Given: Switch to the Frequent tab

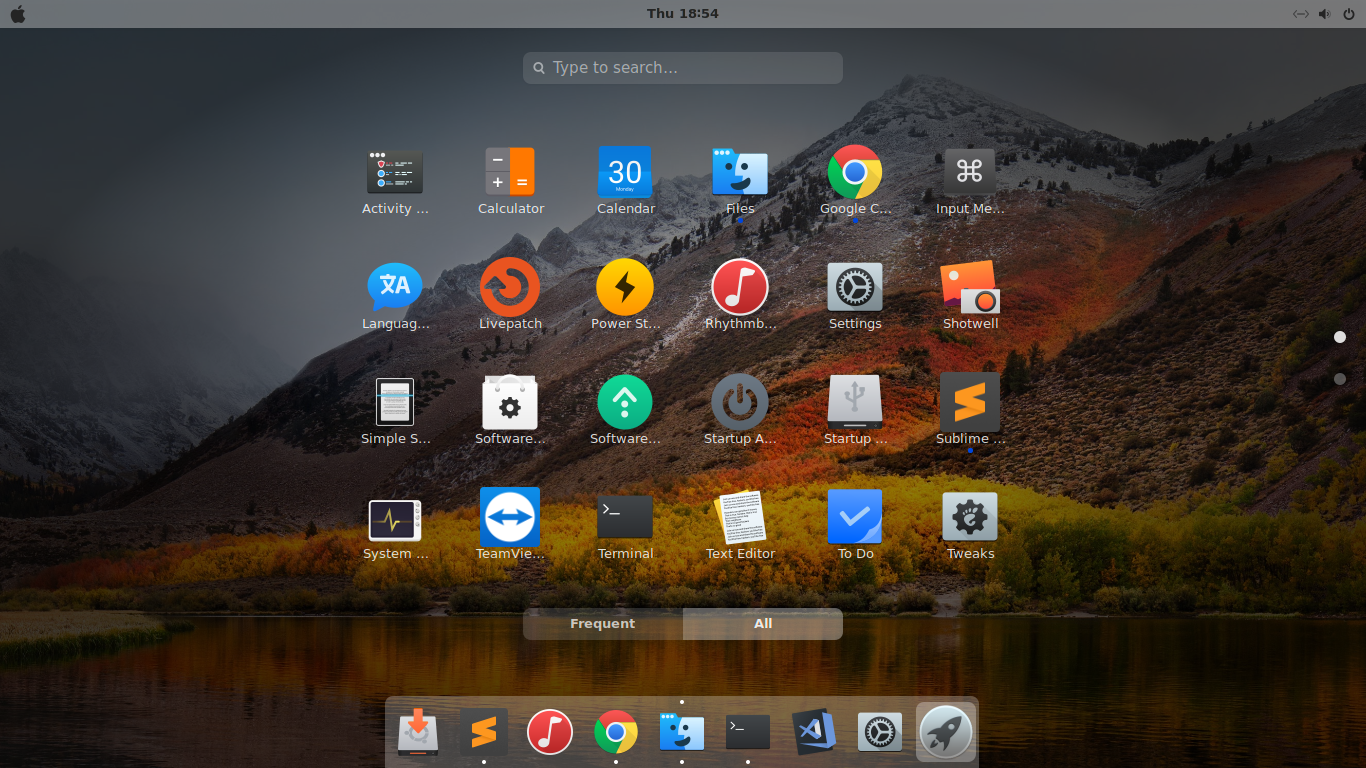Looking at the screenshot, I should [x=603, y=624].
